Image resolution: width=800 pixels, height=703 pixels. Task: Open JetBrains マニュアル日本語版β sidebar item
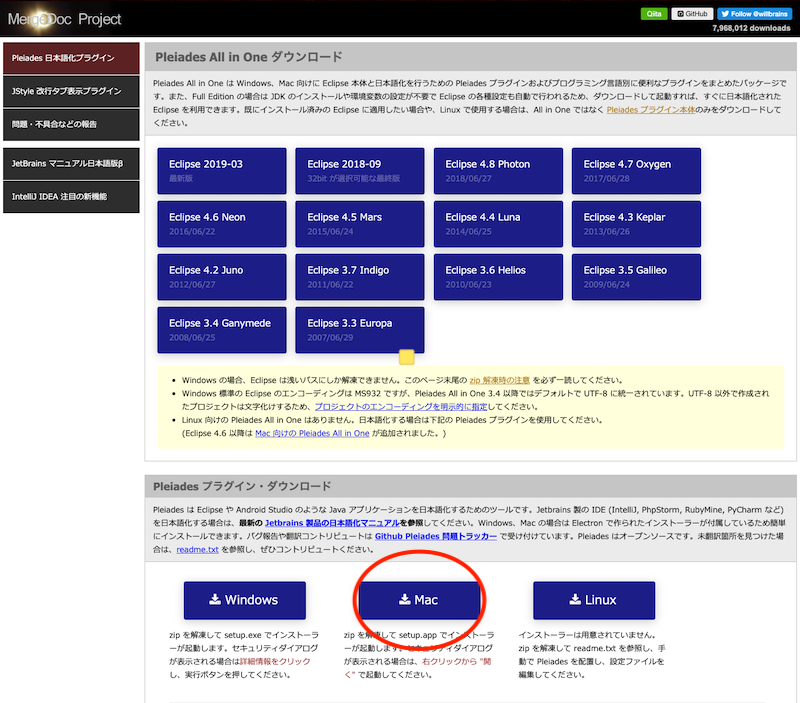tap(71, 164)
